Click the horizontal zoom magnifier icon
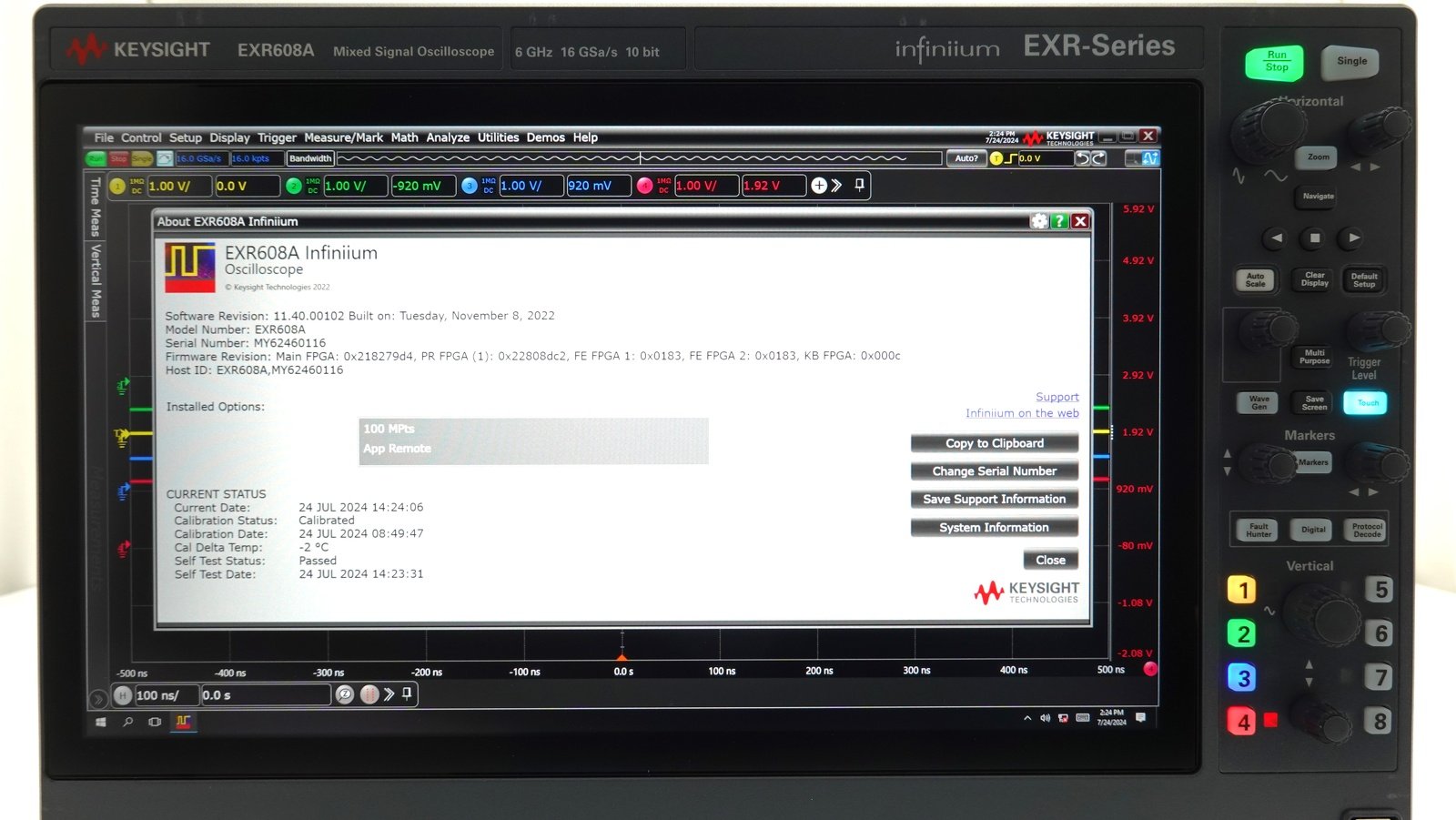Image resolution: width=1456 pixels, height=820 pixels. 344,695
